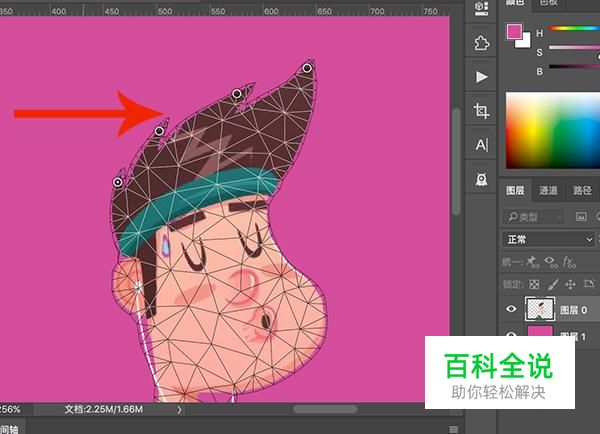Lock artboard nesting icon
The width and height of the screenshot is (600, 434).
589,284
